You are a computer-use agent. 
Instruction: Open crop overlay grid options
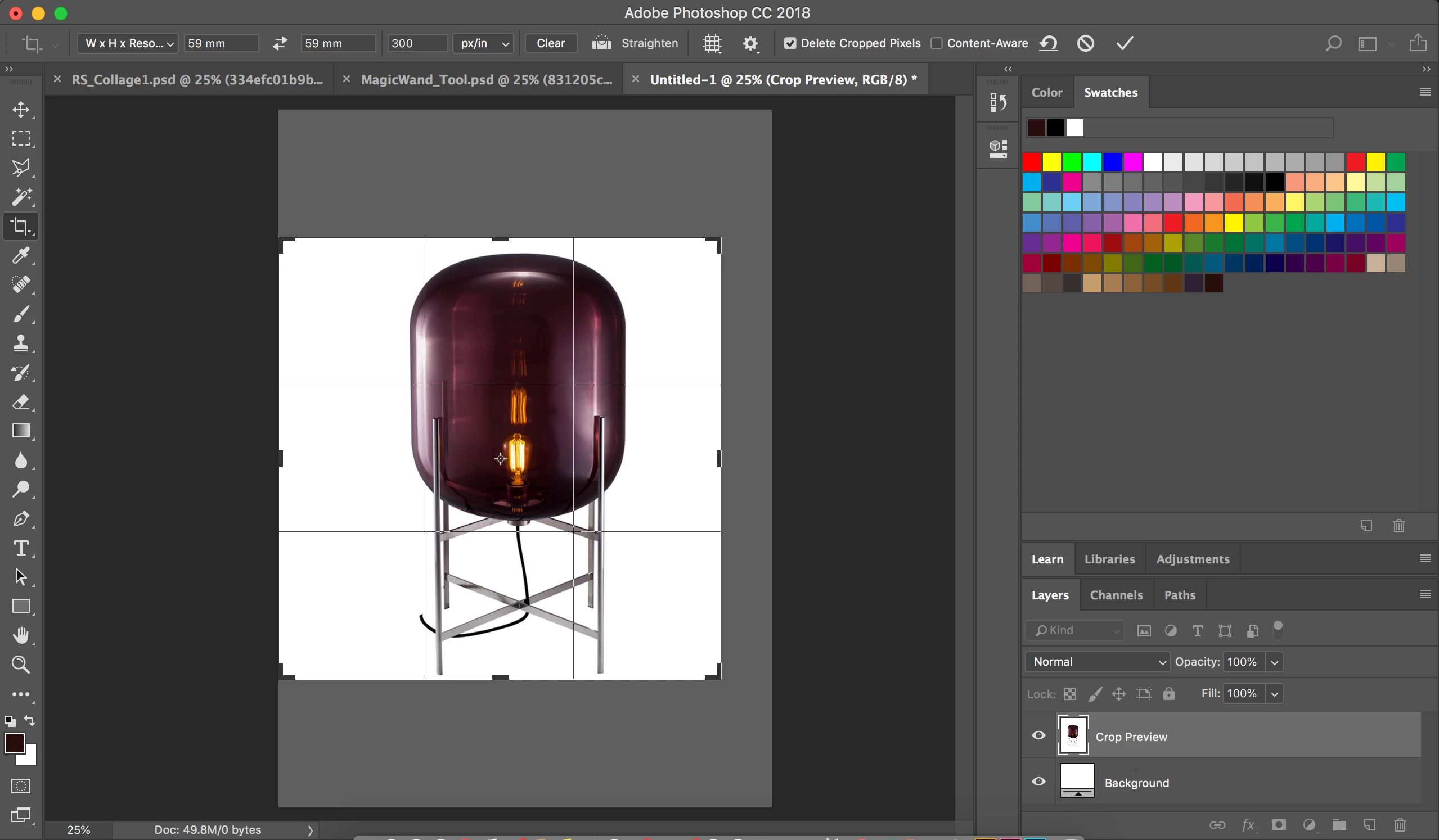(712, 43)
